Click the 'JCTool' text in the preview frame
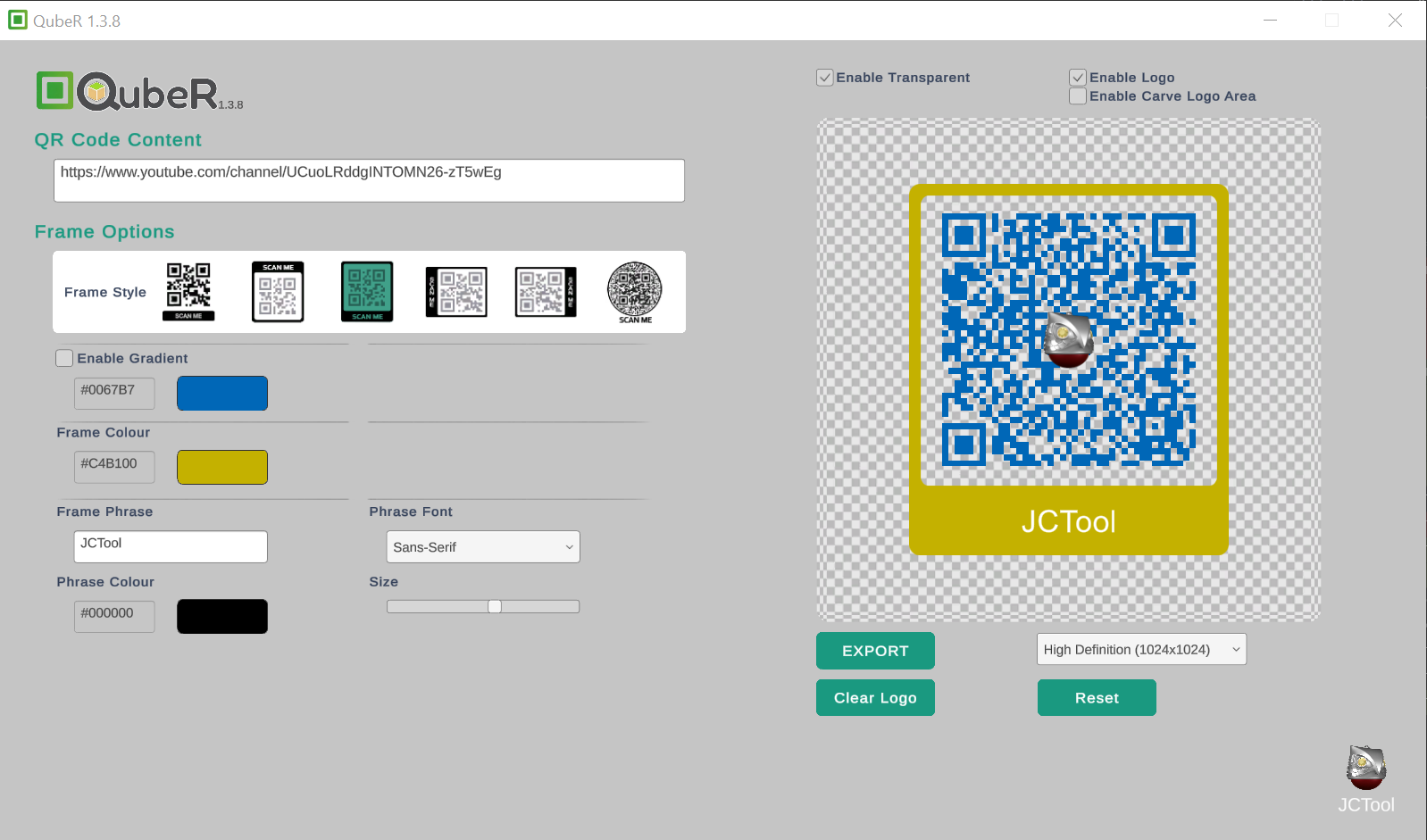The width and height of the screenshot is (1427, 840). click(1069, 521)
